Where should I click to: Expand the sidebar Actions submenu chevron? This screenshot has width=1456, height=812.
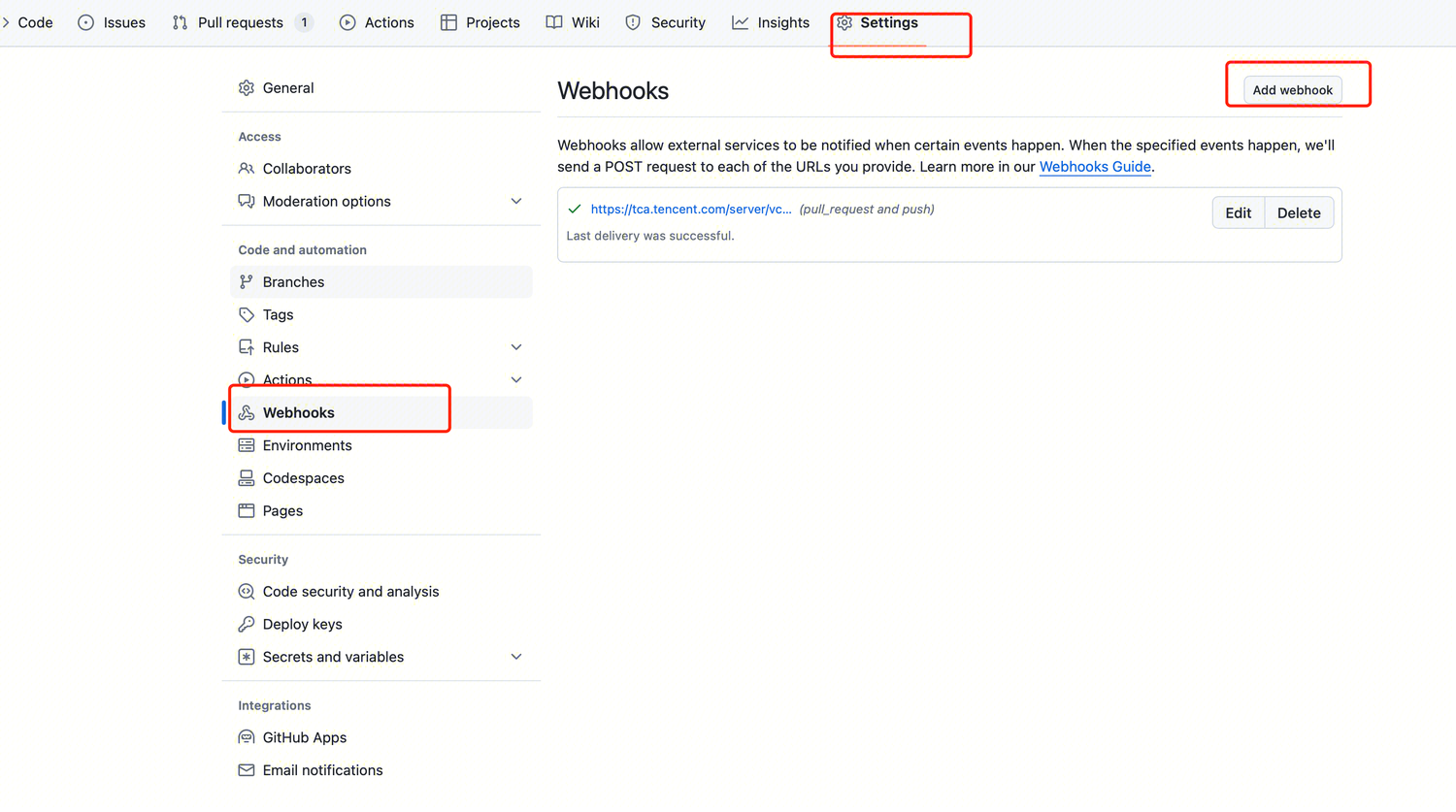[516, 379]
